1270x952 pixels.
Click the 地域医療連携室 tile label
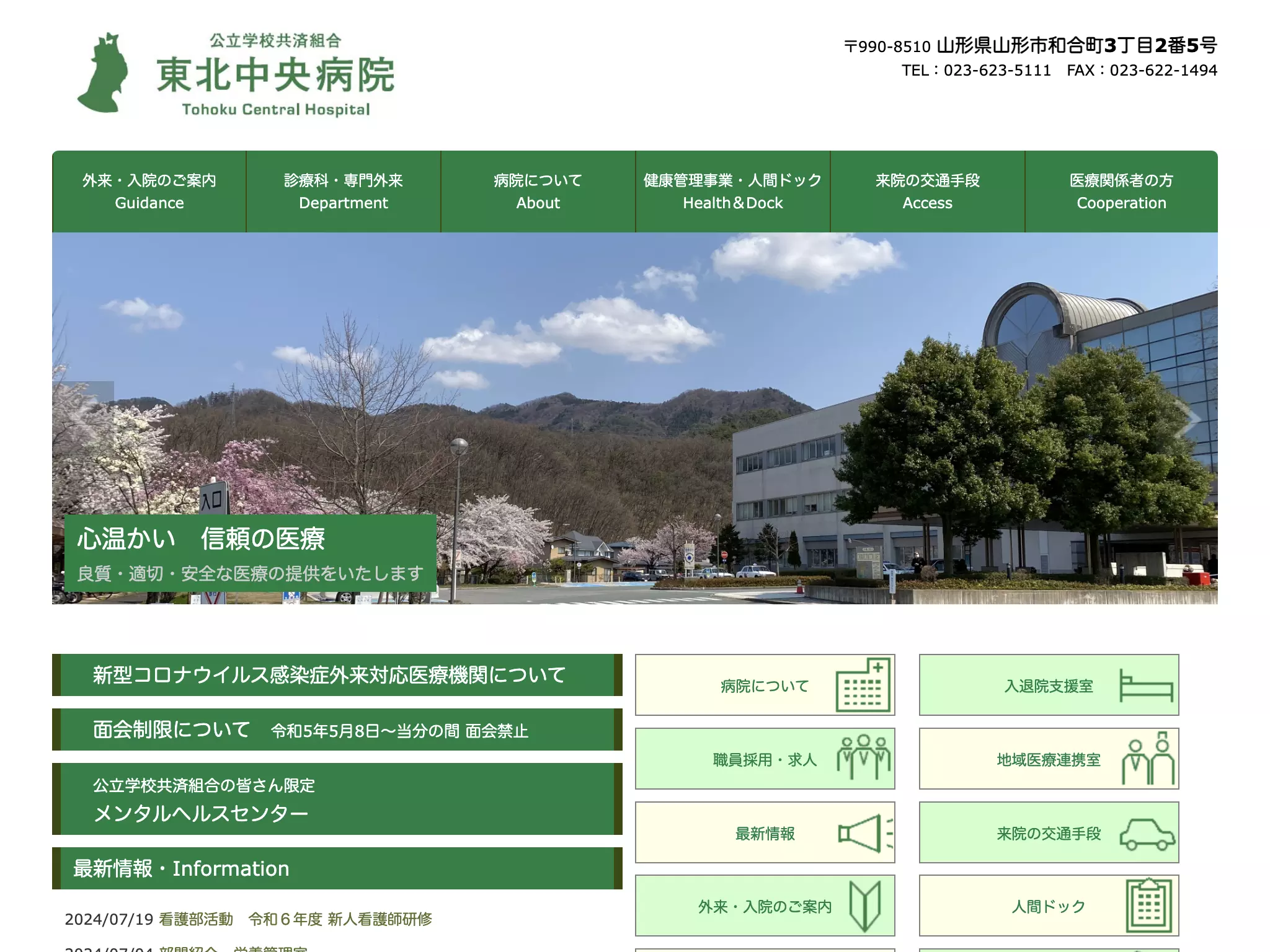(1049, 760)
